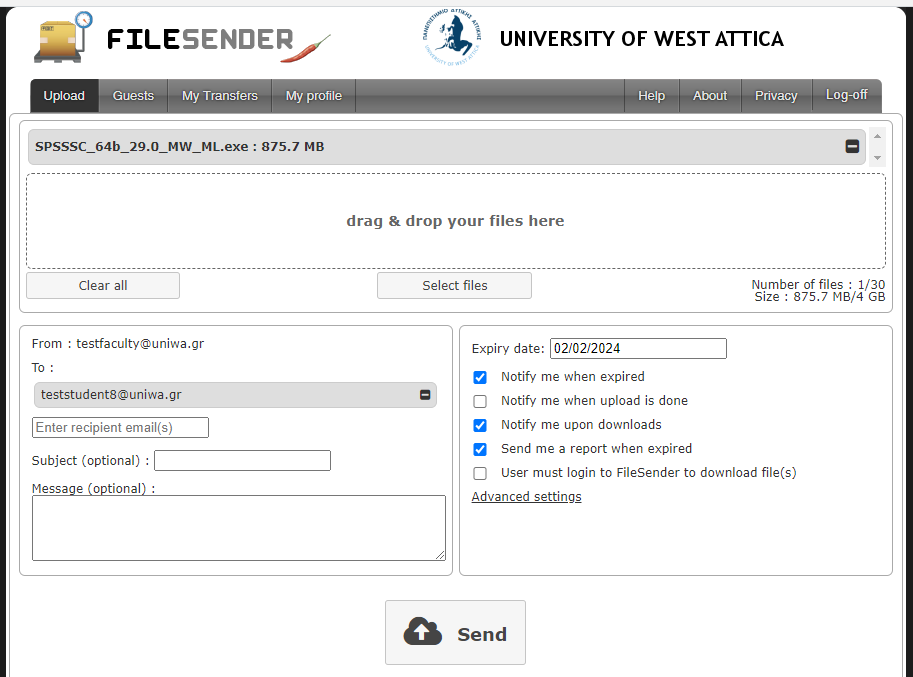This screenshot has height=677, width=913.
Task: Expand Advanced settings
Action: (x=526, y=497)
